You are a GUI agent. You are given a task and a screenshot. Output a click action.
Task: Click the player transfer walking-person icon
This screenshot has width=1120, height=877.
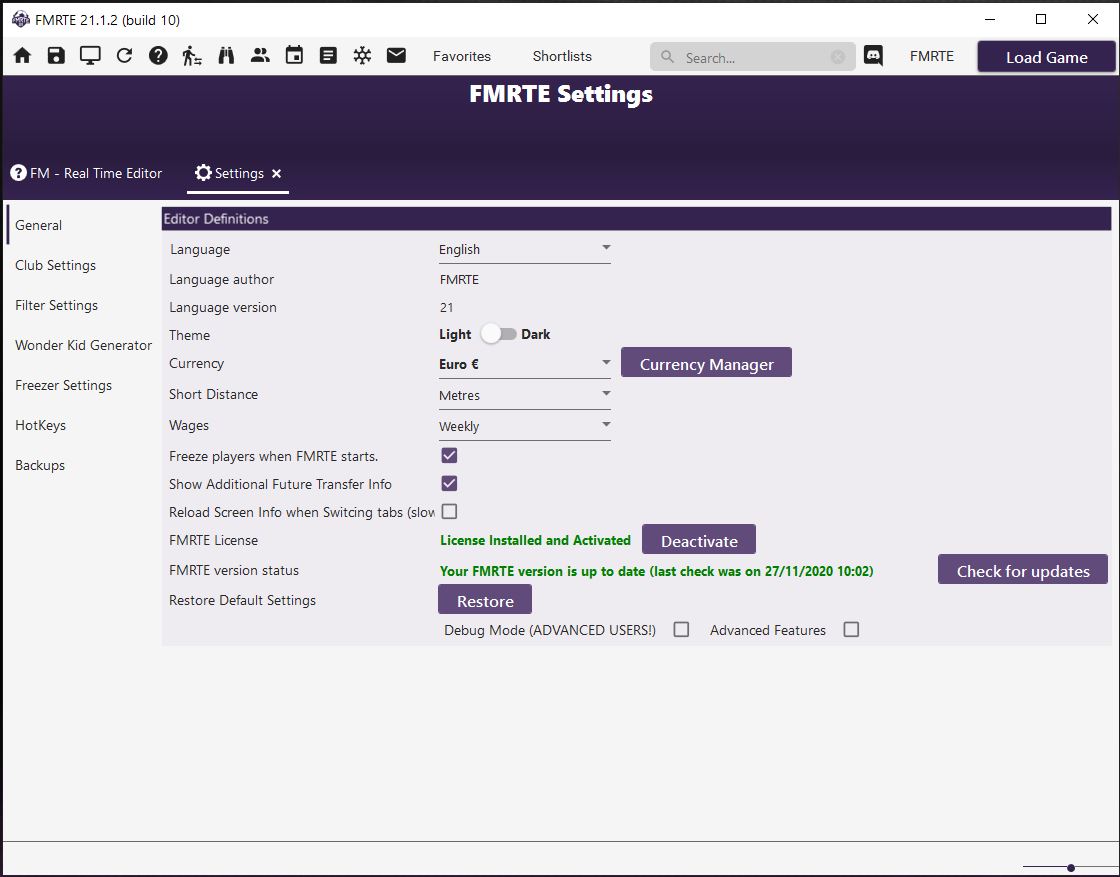click(192, 56)
